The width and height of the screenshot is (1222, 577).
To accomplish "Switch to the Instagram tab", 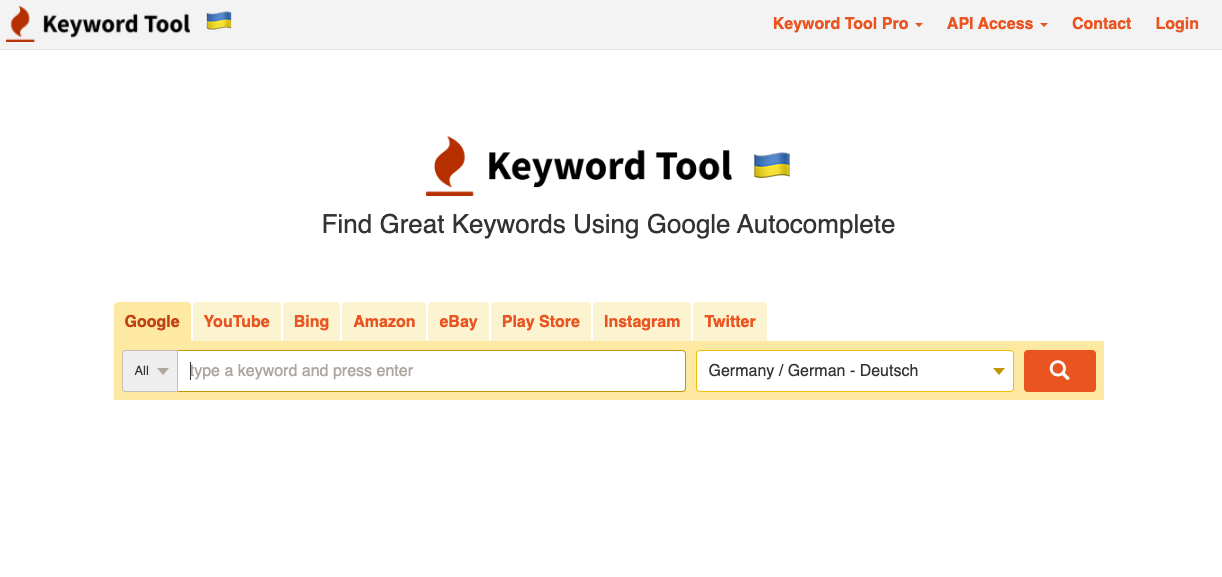I will [642, 322].
